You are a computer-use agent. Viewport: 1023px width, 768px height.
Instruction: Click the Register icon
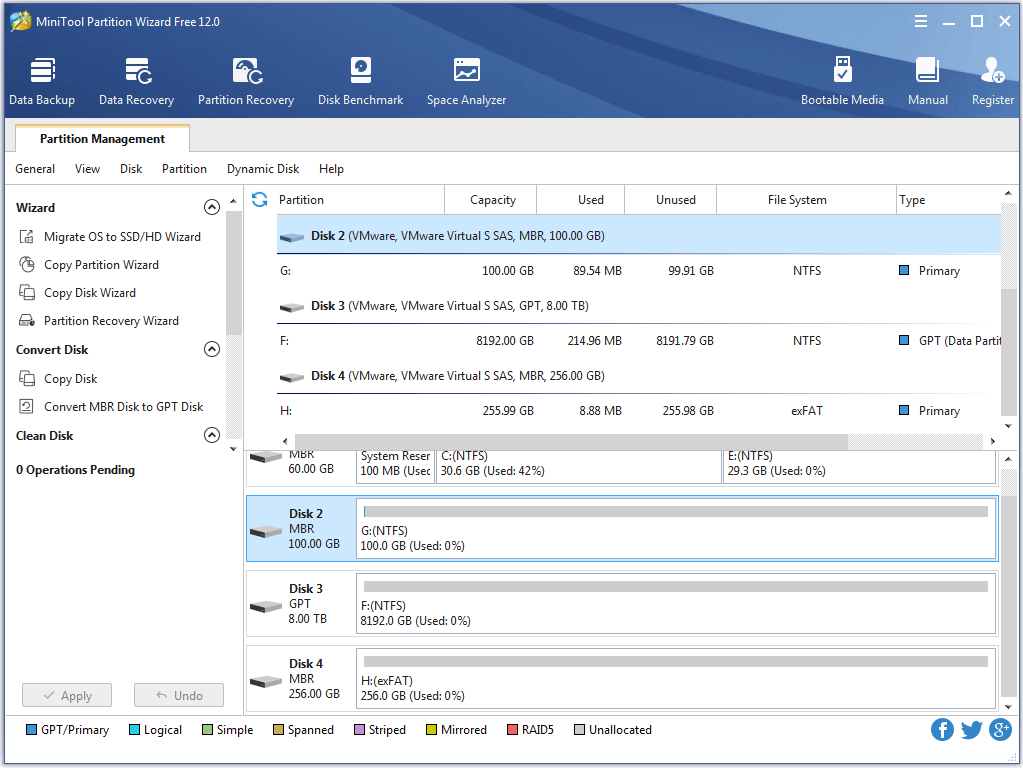tap(992, 70)
